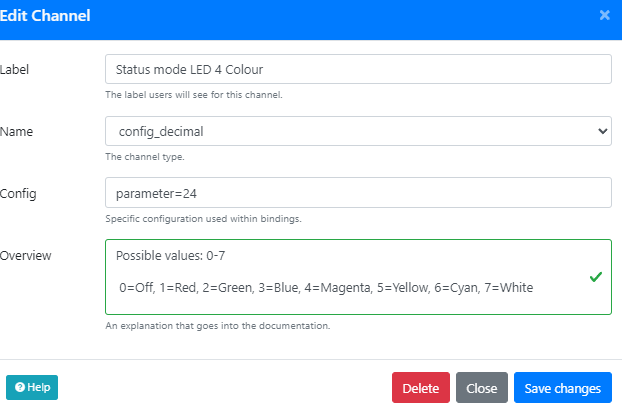
Task: Click the "Overview" field caption
Action: click(26, 255)
